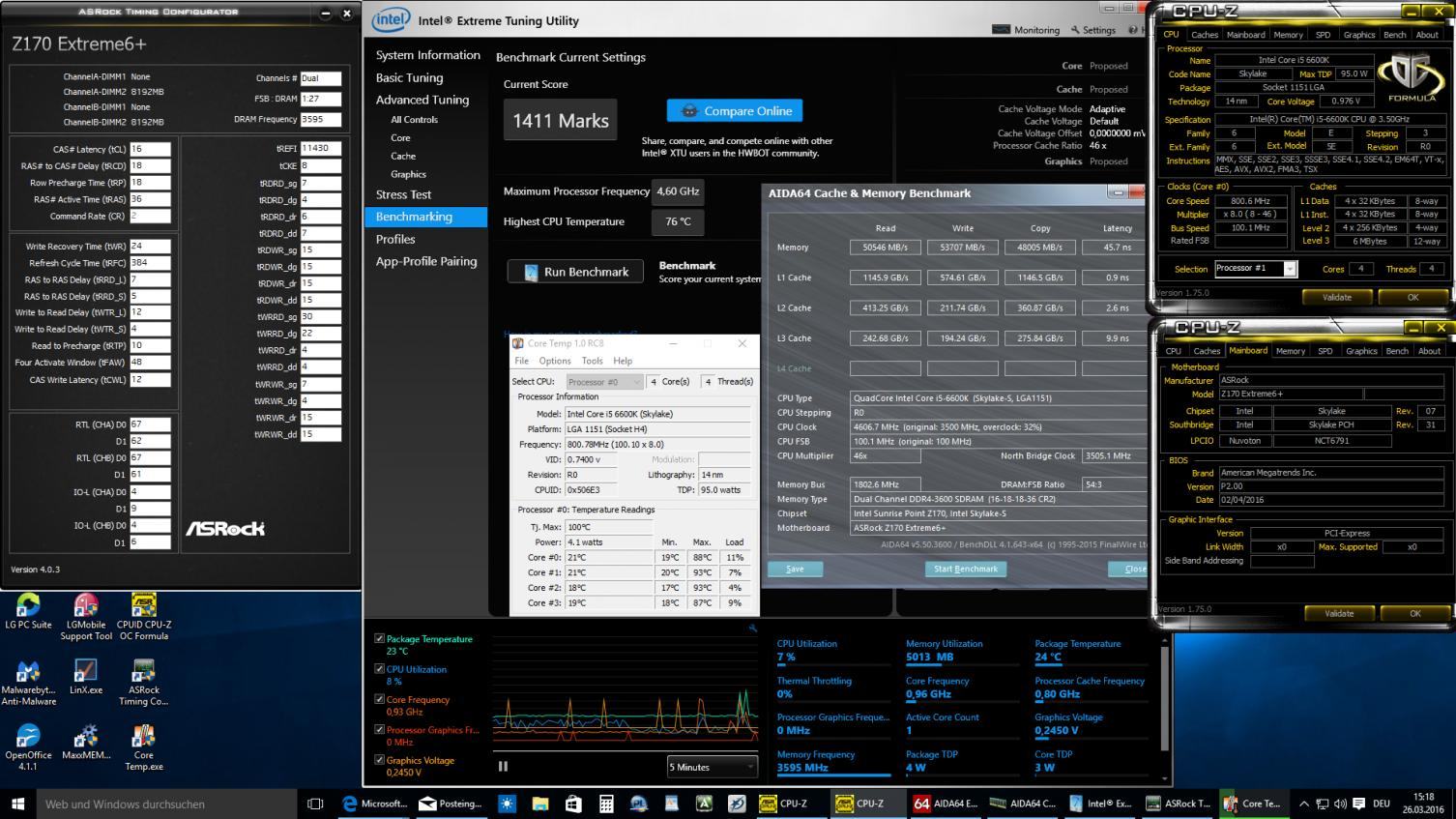Open XTU graph wrench settings icon
This screenshot has height=819, width=1456.
pyautogui.click(x=752, y=628)
